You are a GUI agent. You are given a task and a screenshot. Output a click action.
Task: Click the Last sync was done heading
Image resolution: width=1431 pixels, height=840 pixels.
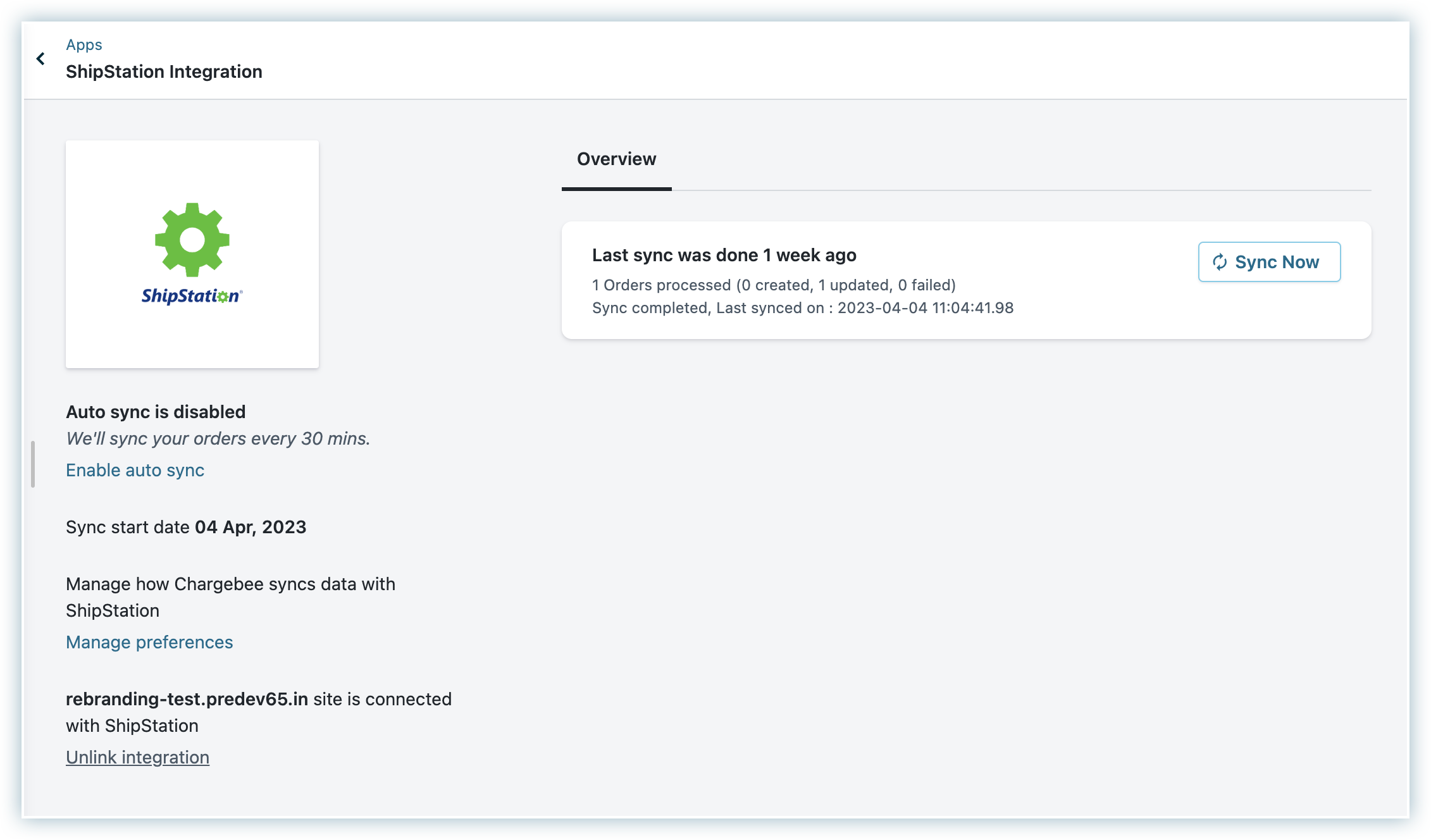click(724, 255)
